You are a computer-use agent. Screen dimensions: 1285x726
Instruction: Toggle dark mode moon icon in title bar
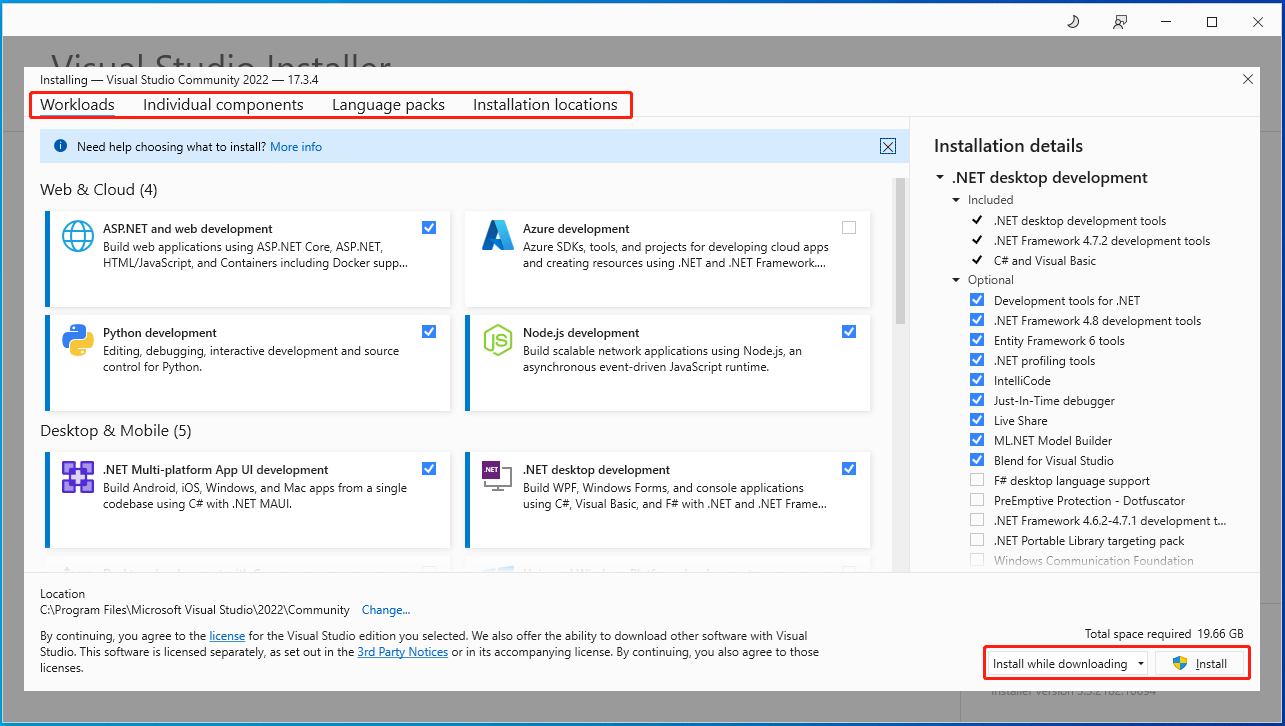[1074, 21]
